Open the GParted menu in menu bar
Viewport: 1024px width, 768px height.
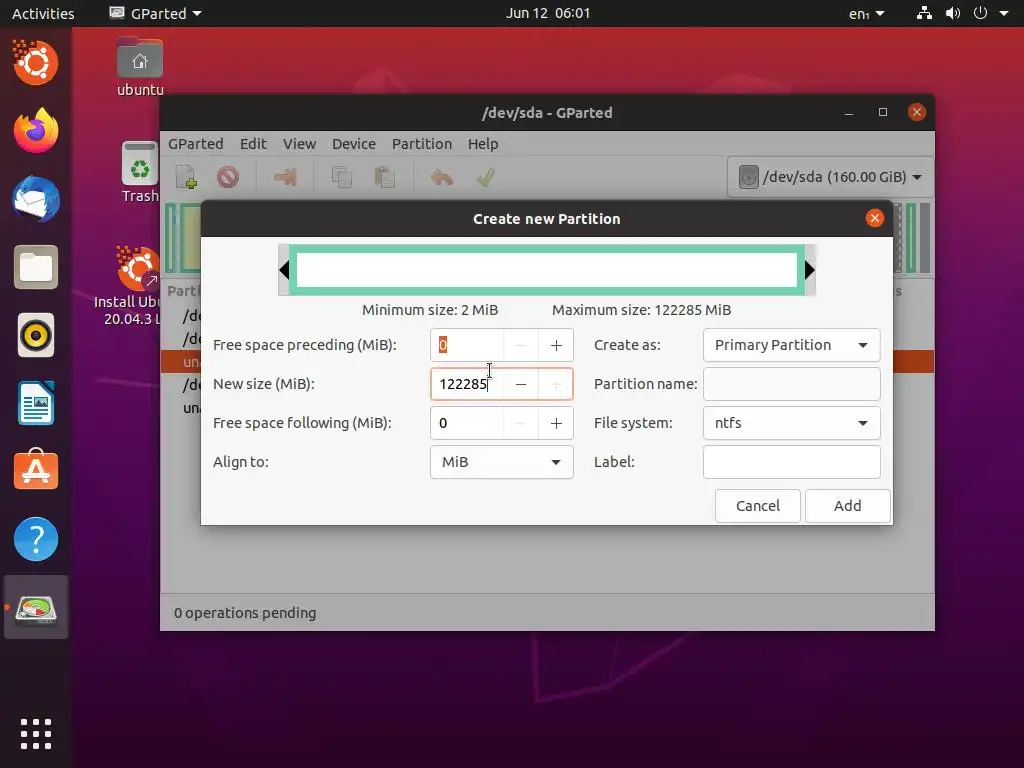tap(195, 144)
